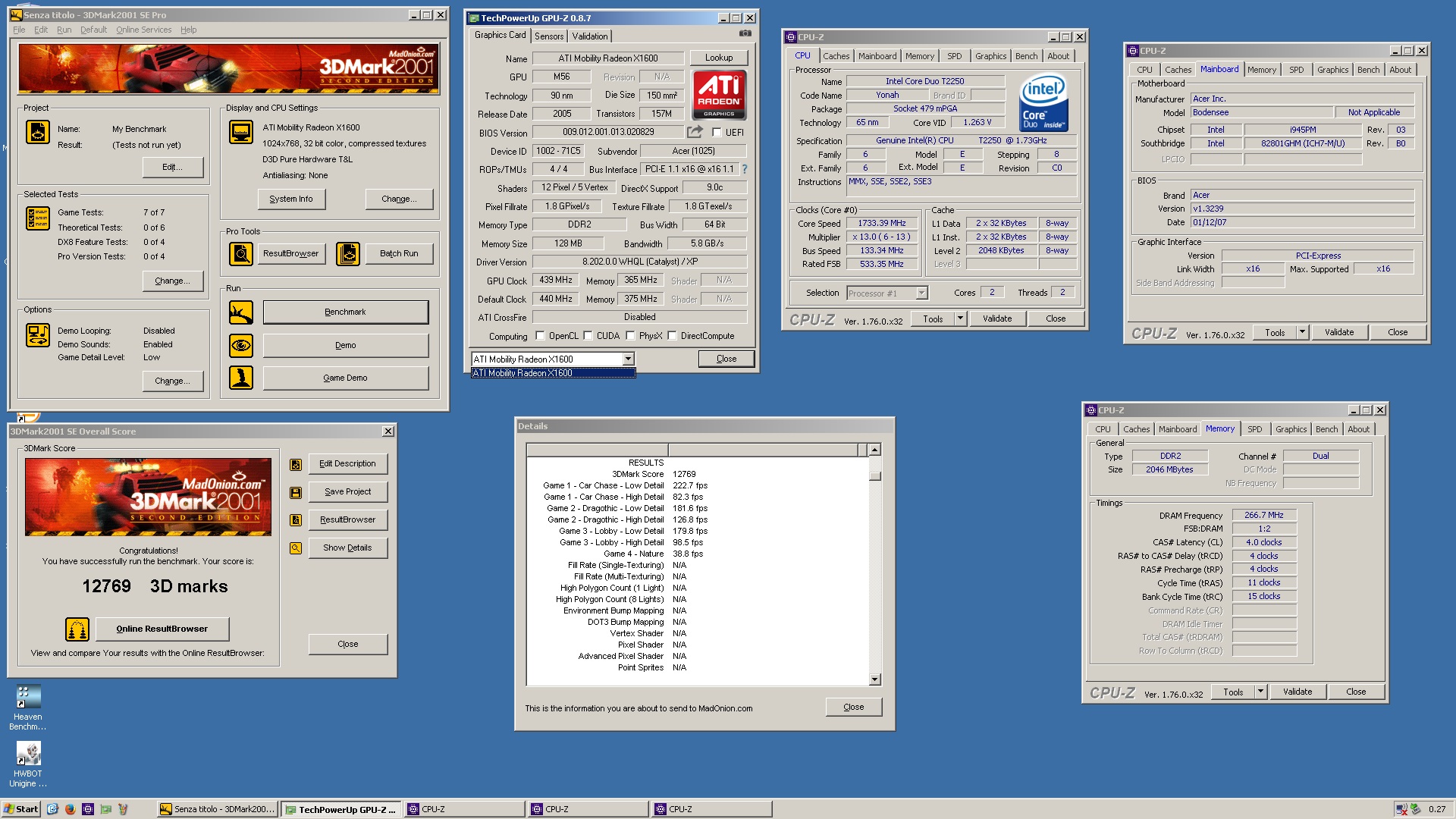Open the File menu in 3DMark2001

19,30
